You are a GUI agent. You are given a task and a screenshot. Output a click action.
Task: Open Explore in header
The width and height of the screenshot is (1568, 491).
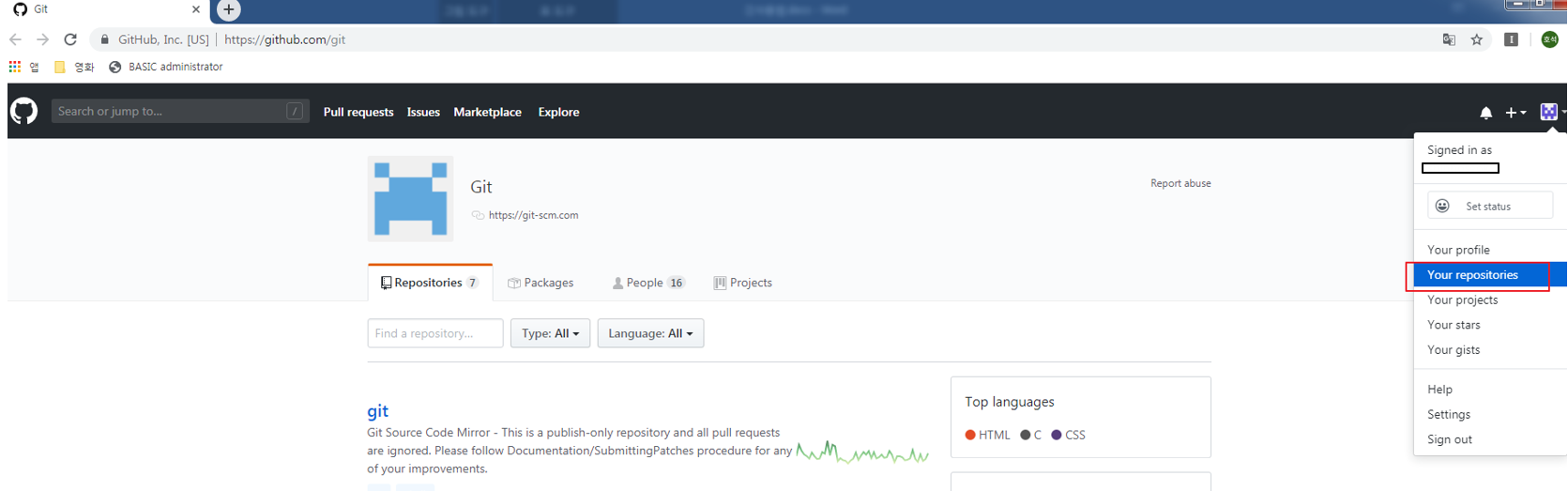pyautogui.click(x=558, y=112)
